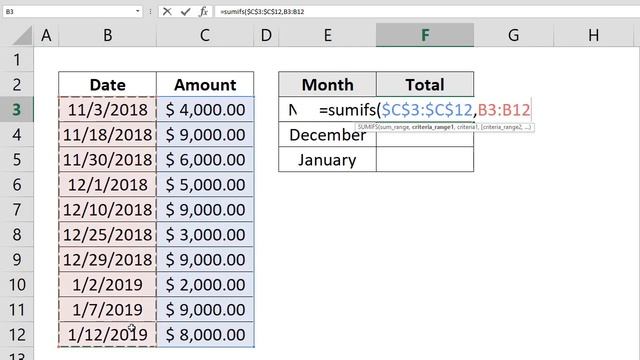Screen dimensions: 640x360
Task: Select the cell with date 1/2/2019
Action: 107,284
